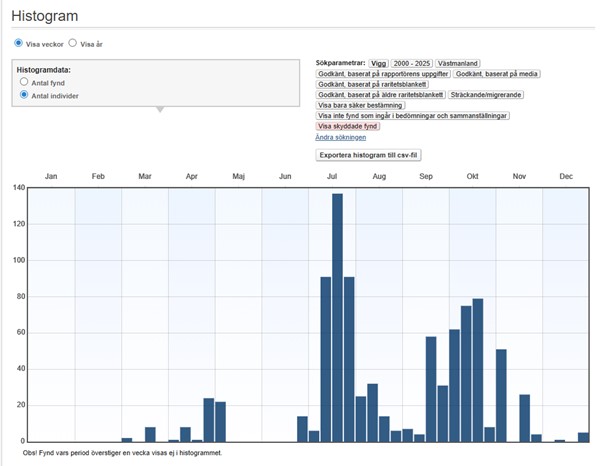Open the "Ändra sökningen" link
Image resolution: width=601 pixels, height=466 pixels.
(340, 137)
